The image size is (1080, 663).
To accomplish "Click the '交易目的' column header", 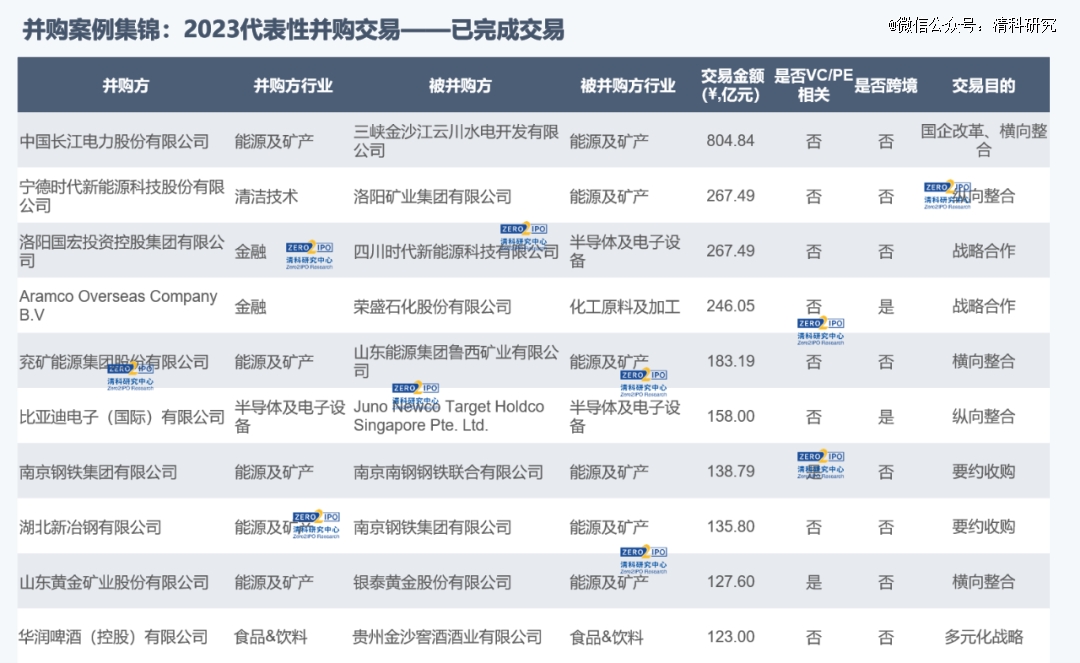I will click(x=984, y=85).
